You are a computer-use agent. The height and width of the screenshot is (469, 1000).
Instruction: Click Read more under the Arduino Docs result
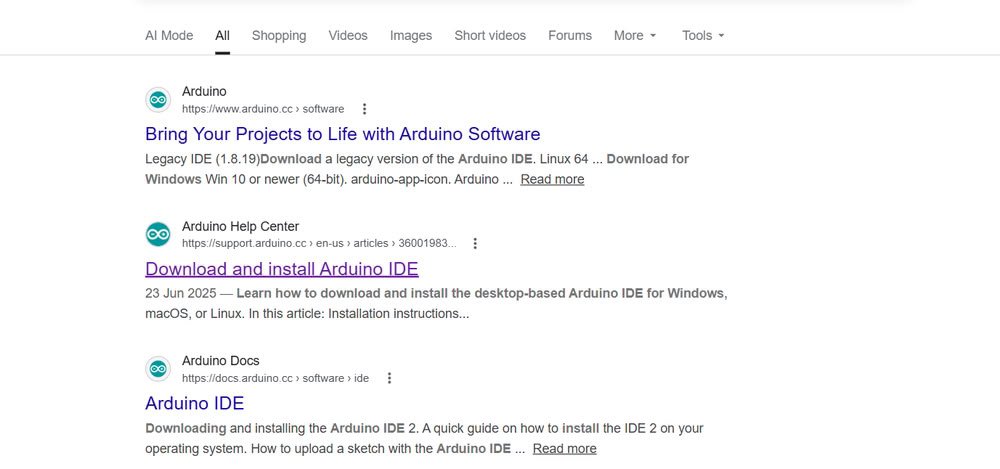564,449
